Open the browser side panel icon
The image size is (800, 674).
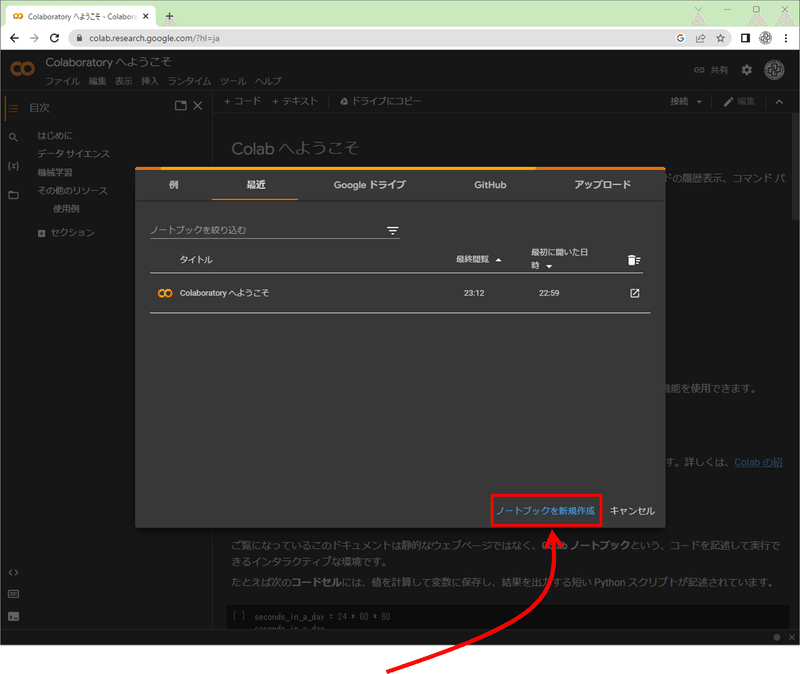pos(745,38)
